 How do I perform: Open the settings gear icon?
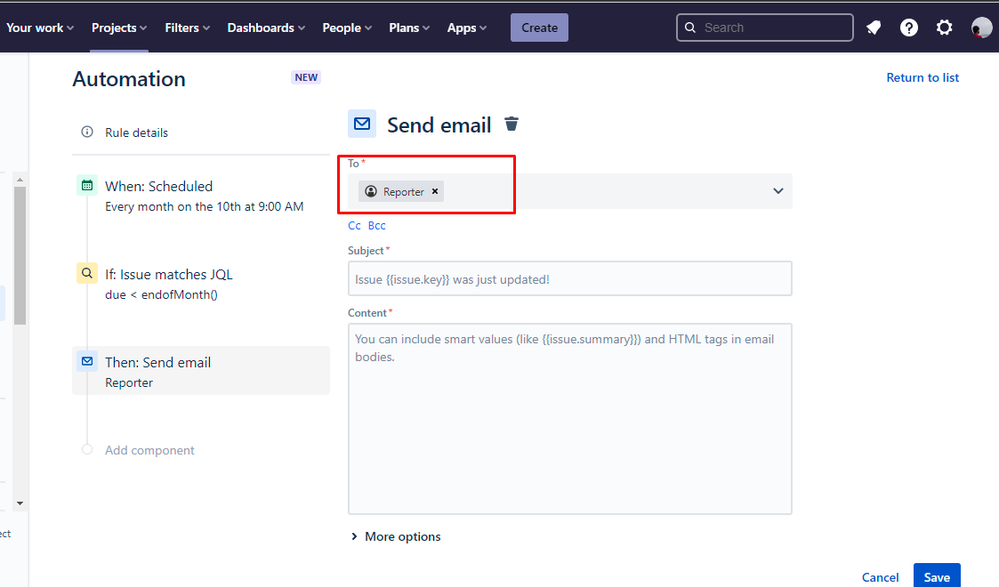(x=944, y=27)
